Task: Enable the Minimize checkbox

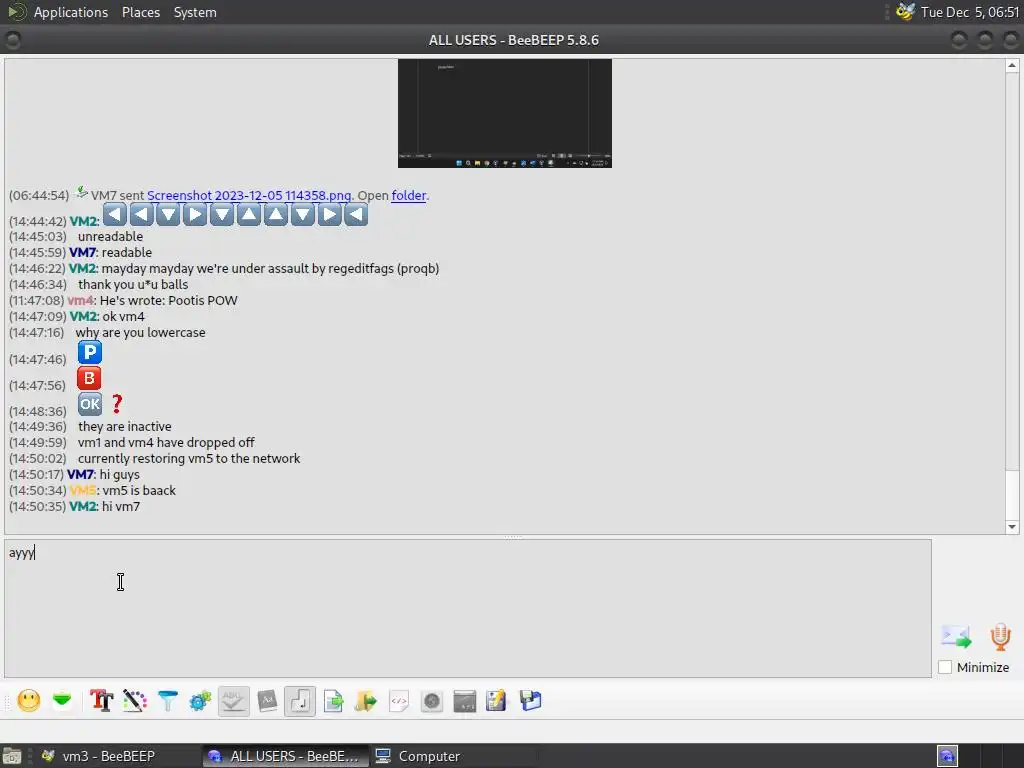Action: [x=945, y=667]
